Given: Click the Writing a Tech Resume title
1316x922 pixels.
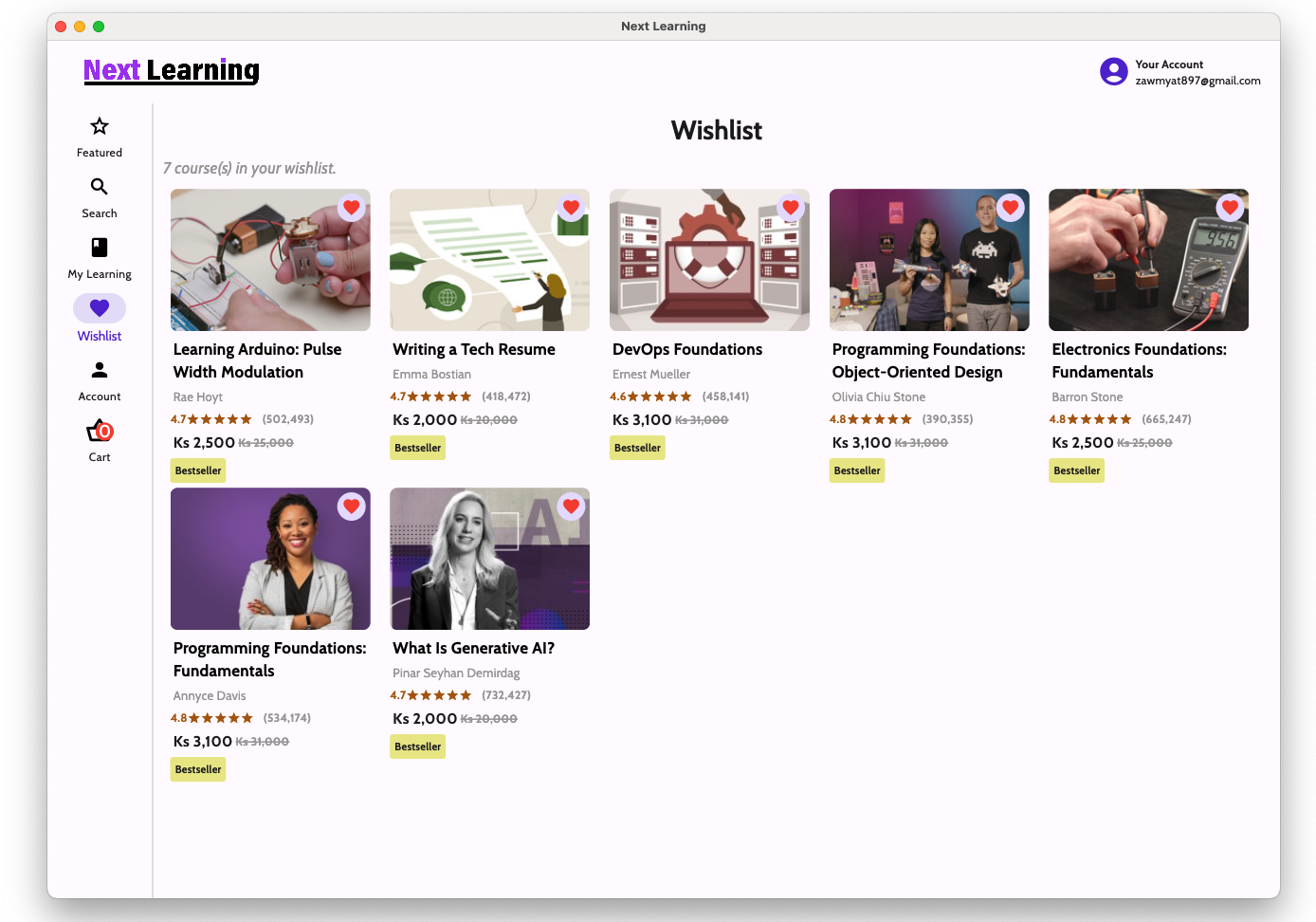Looking at the screenshot, I should (474, 349).
